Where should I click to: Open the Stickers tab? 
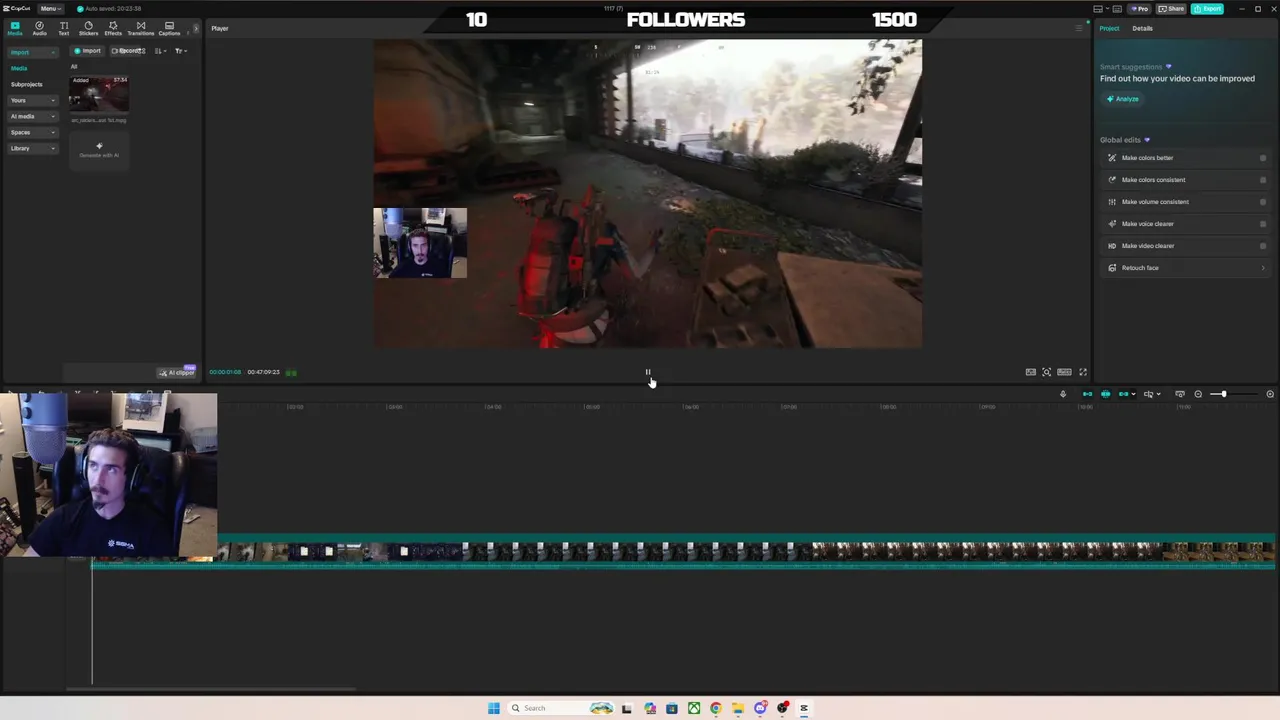tap(88, 28)
